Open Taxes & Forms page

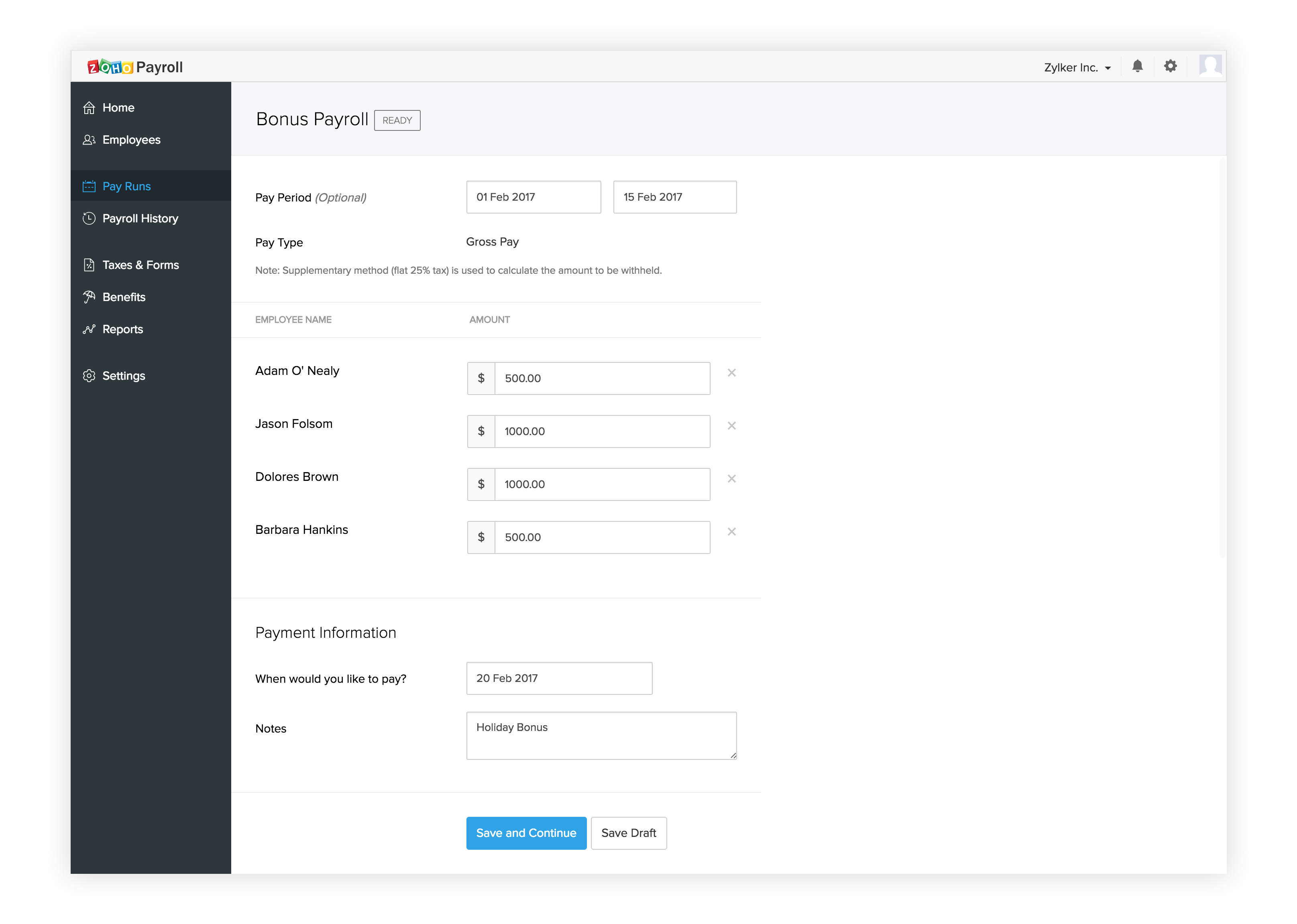[x=140, y=265]
